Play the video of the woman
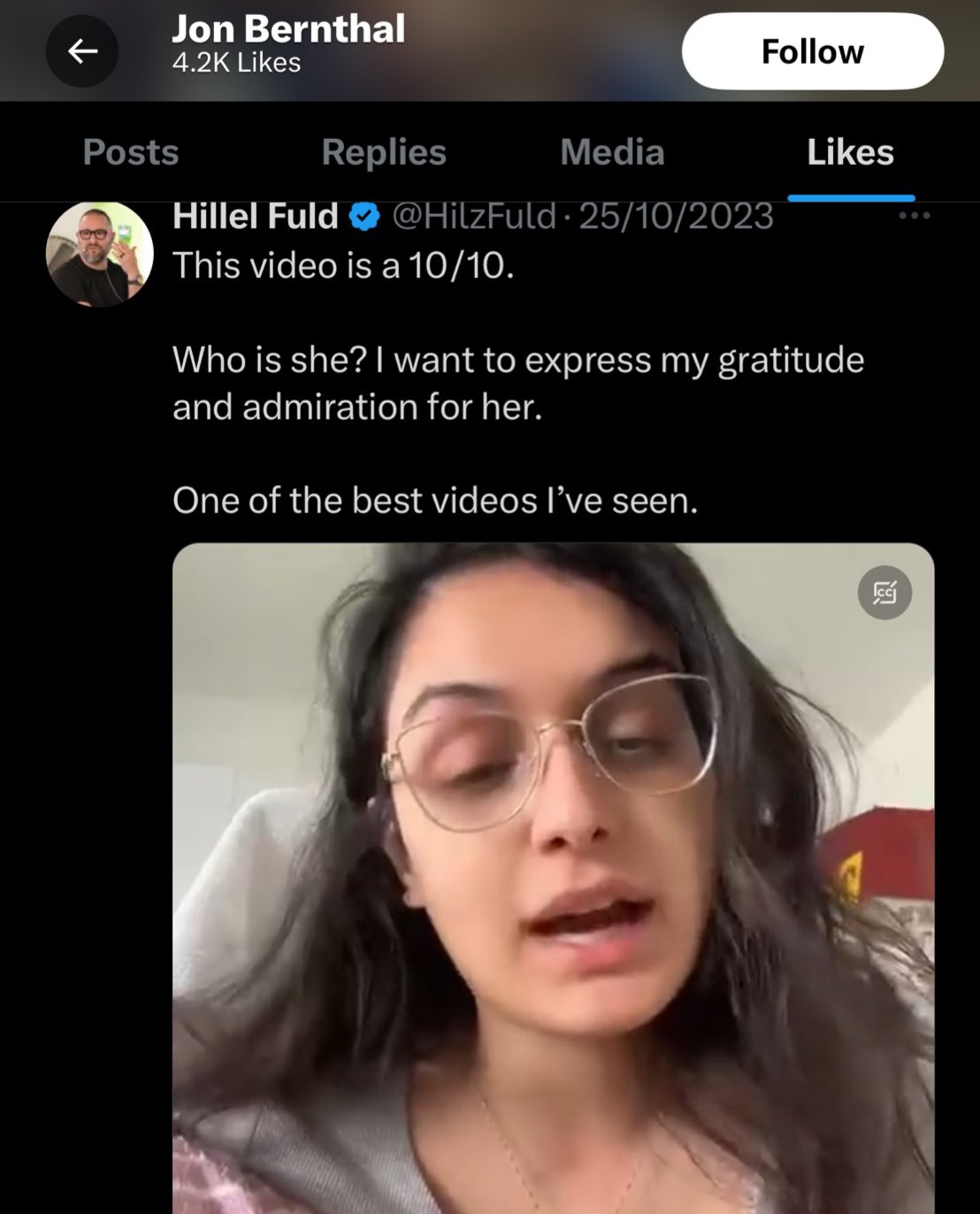The width and height of the screenshot is (980, 1214). 553,878
